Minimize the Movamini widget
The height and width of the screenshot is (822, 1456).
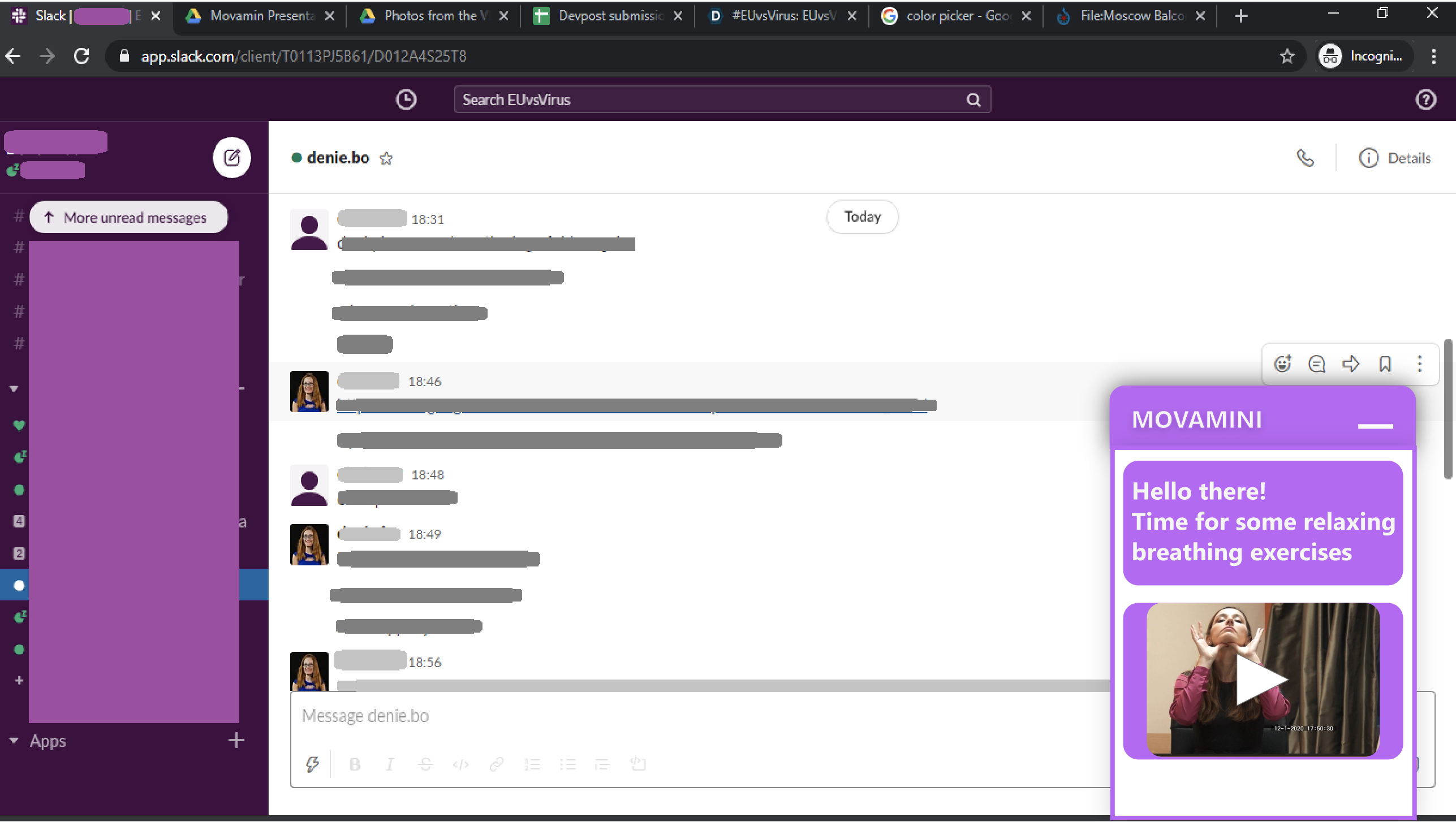(1375, 426)
